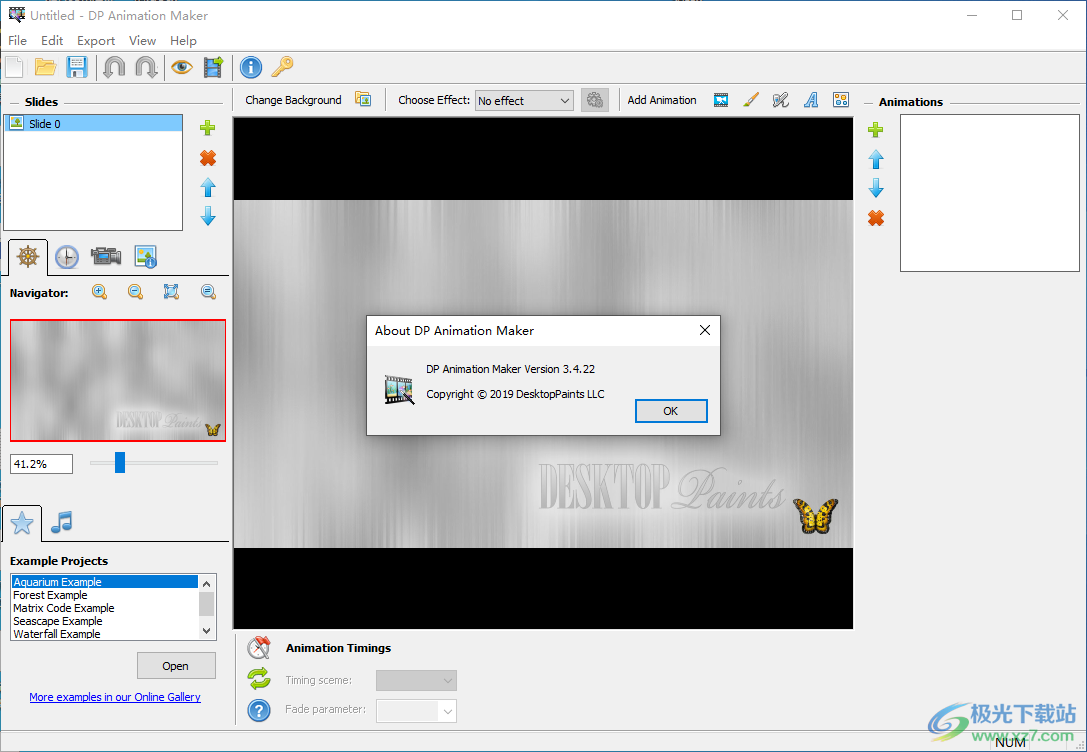Open the View menu
Screen dimensions: 1087x752
pyautogui.click(x=142, y=40)
